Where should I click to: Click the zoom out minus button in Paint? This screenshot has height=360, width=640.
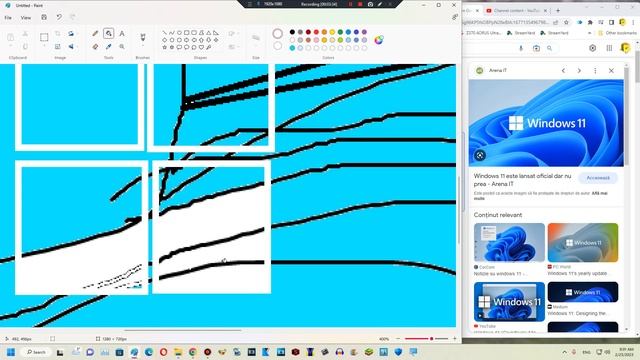click(398, 339)
